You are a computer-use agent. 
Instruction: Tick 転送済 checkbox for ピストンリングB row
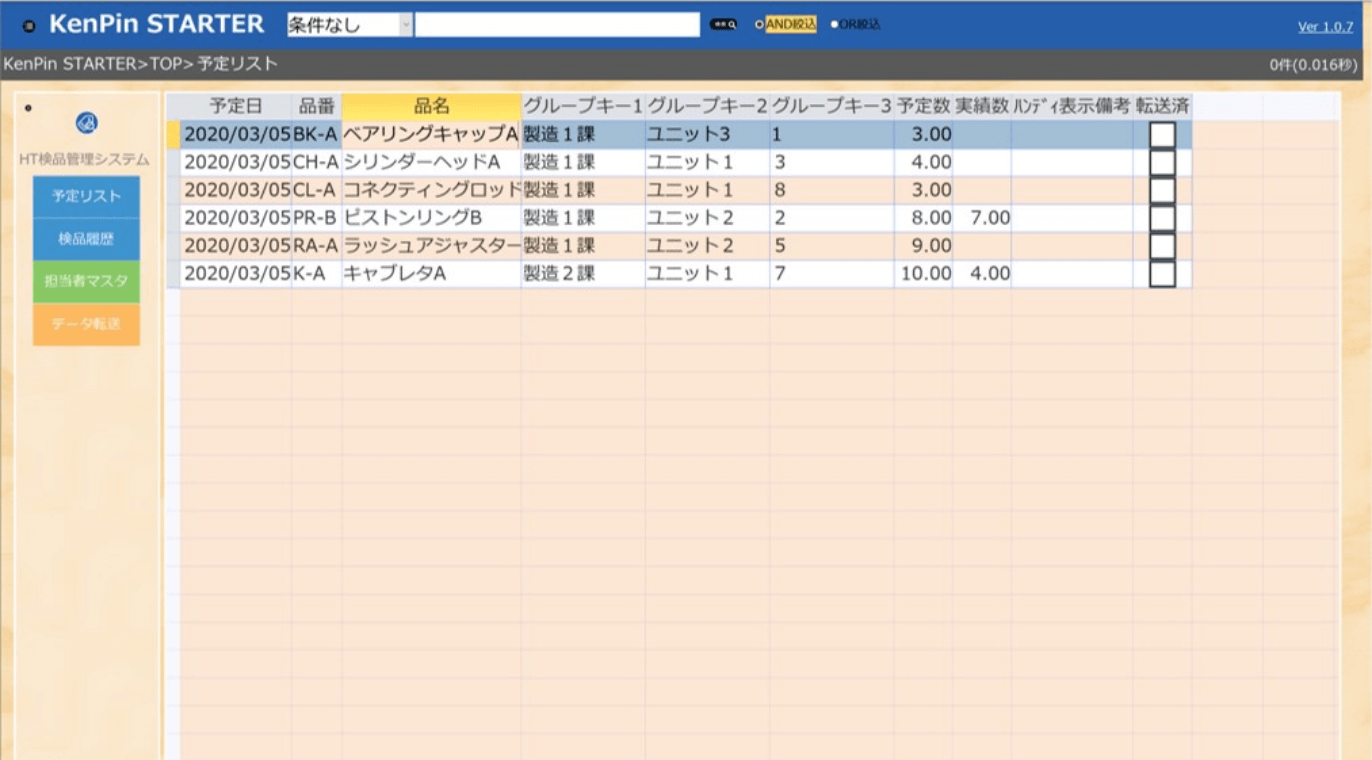pyautogui.click(x=1162, y=218)
